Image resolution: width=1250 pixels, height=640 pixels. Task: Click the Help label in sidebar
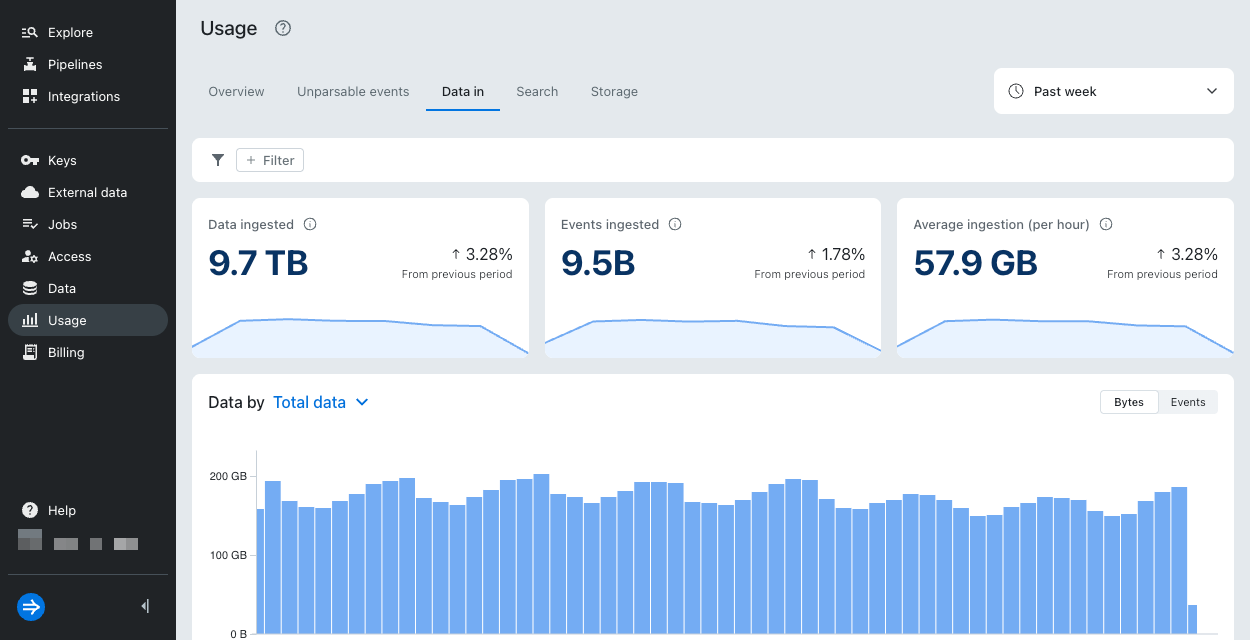(62, 510)
